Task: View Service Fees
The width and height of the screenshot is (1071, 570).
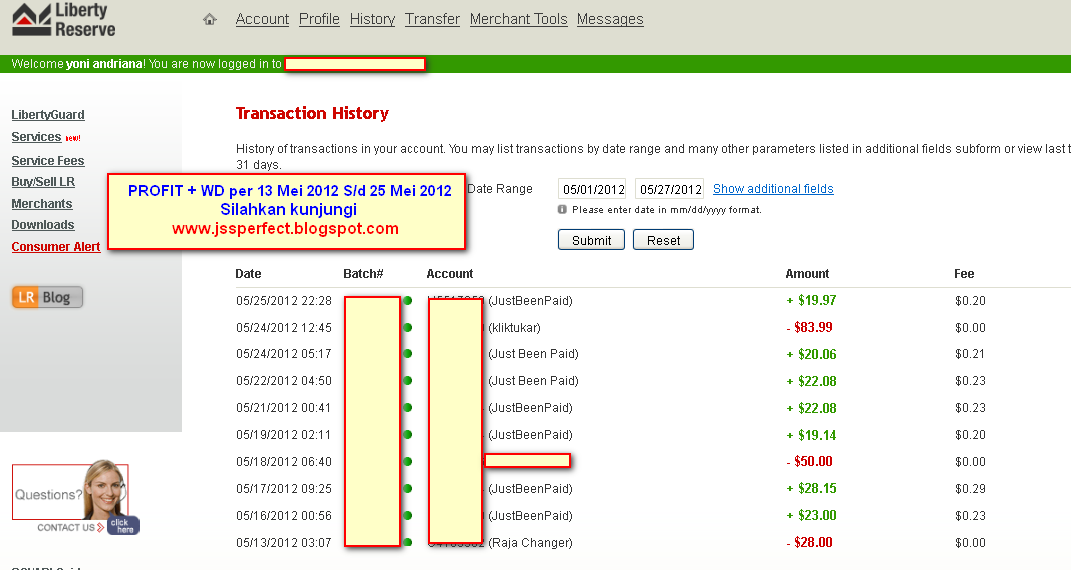Action: coord(48,161)
